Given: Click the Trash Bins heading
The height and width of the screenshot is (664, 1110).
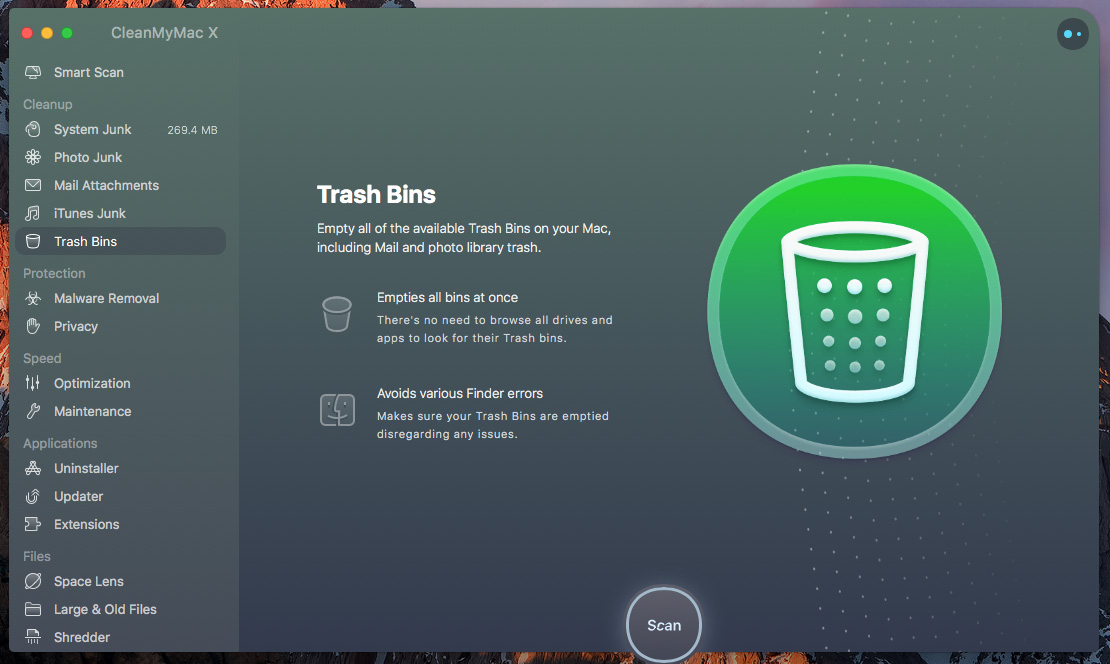Looking at the screenshot, I should 376,195.
